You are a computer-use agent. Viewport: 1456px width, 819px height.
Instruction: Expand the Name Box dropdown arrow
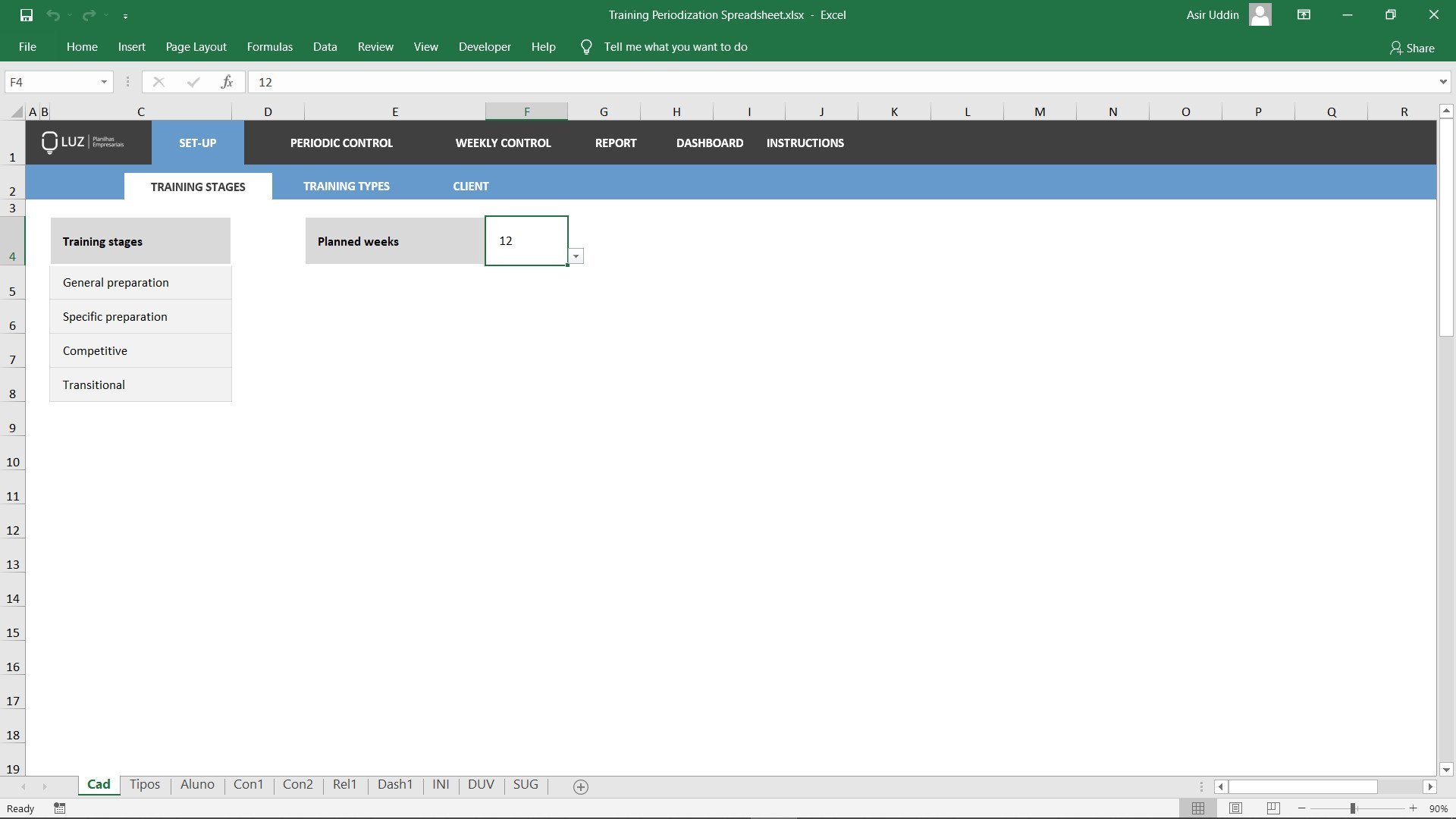tap(104, 82)
